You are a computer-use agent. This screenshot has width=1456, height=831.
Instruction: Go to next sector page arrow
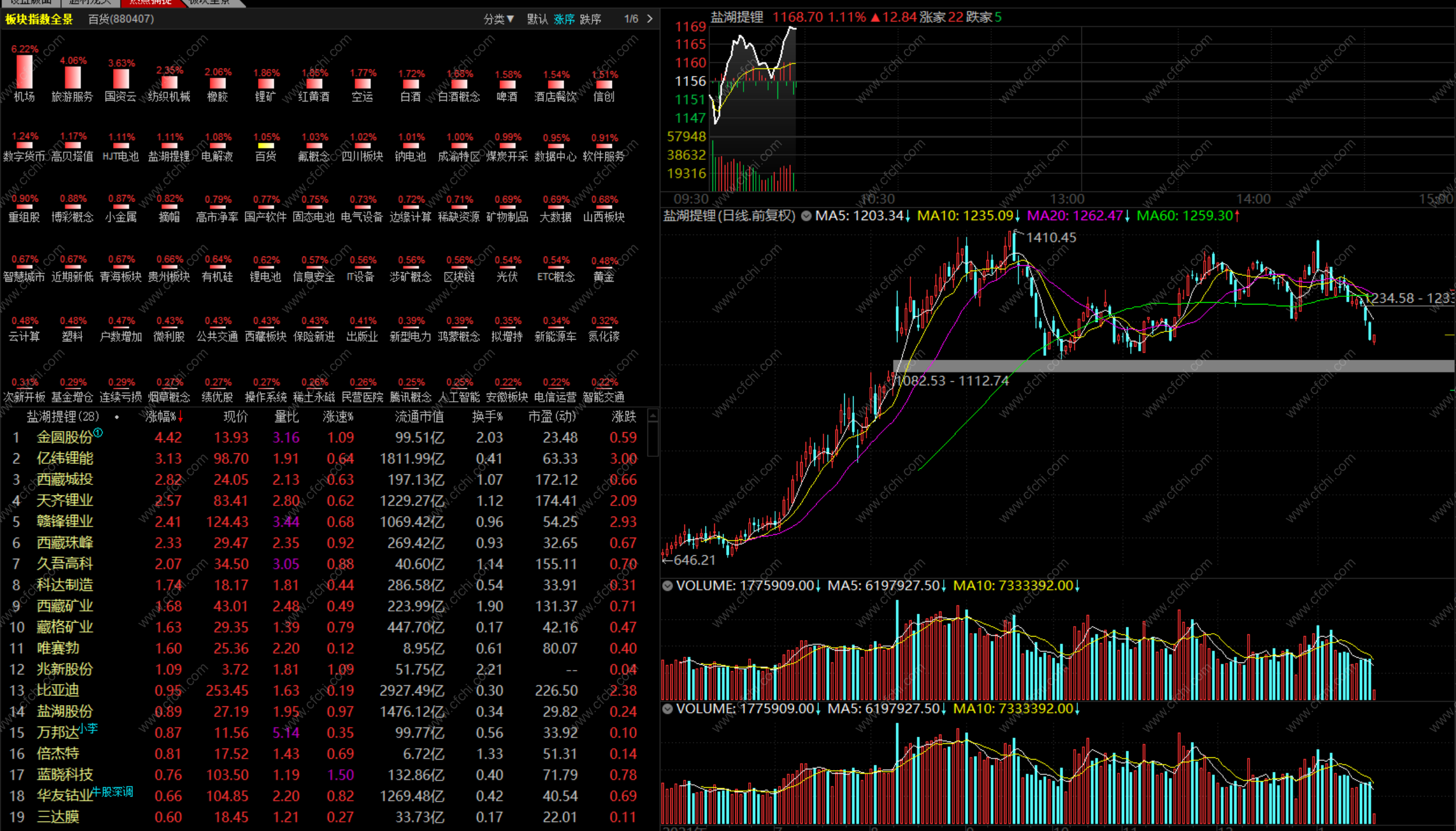tap(650, 19)
